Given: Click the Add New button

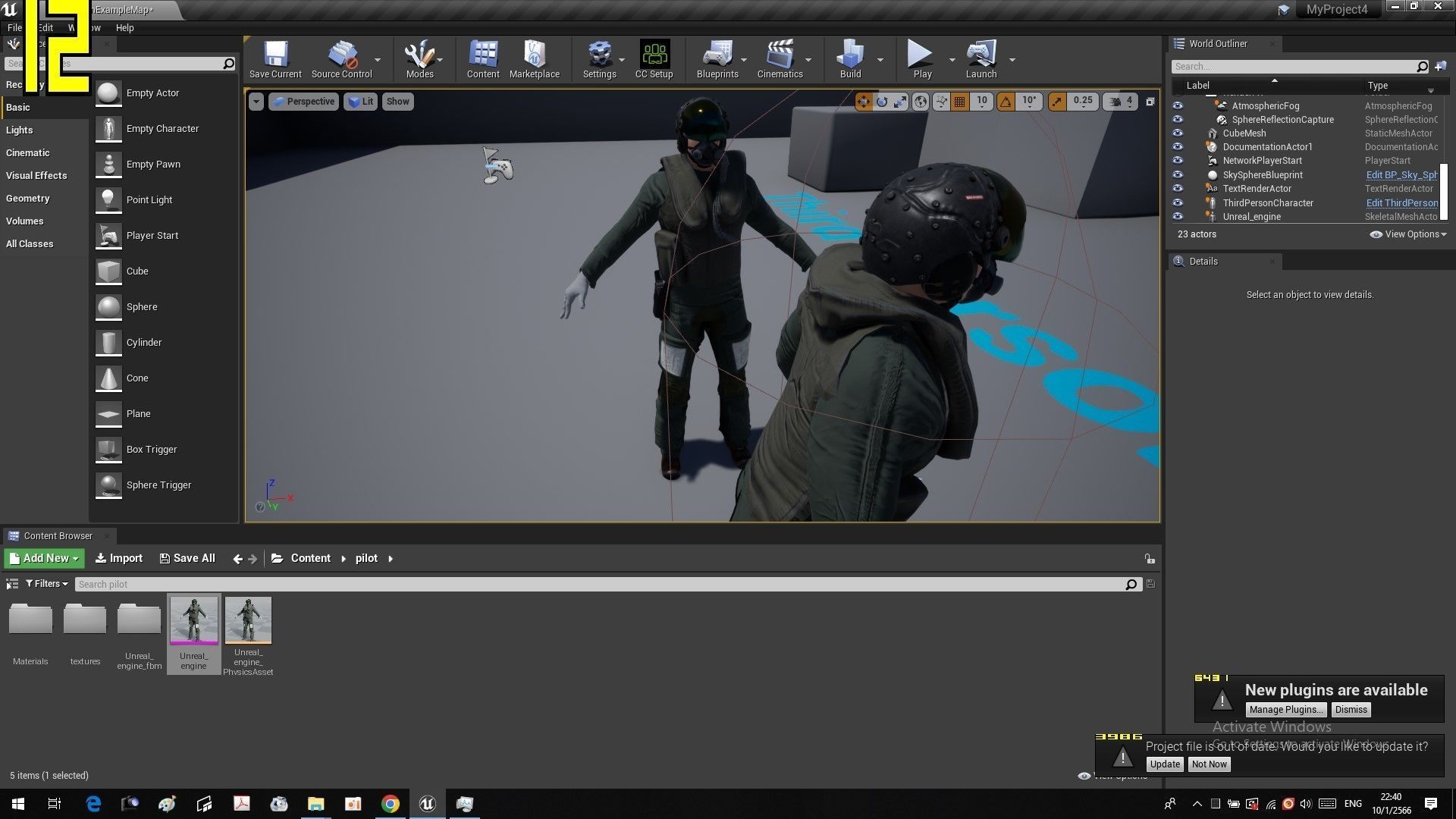Looking at the screenshot, I should tap(44, 559).
